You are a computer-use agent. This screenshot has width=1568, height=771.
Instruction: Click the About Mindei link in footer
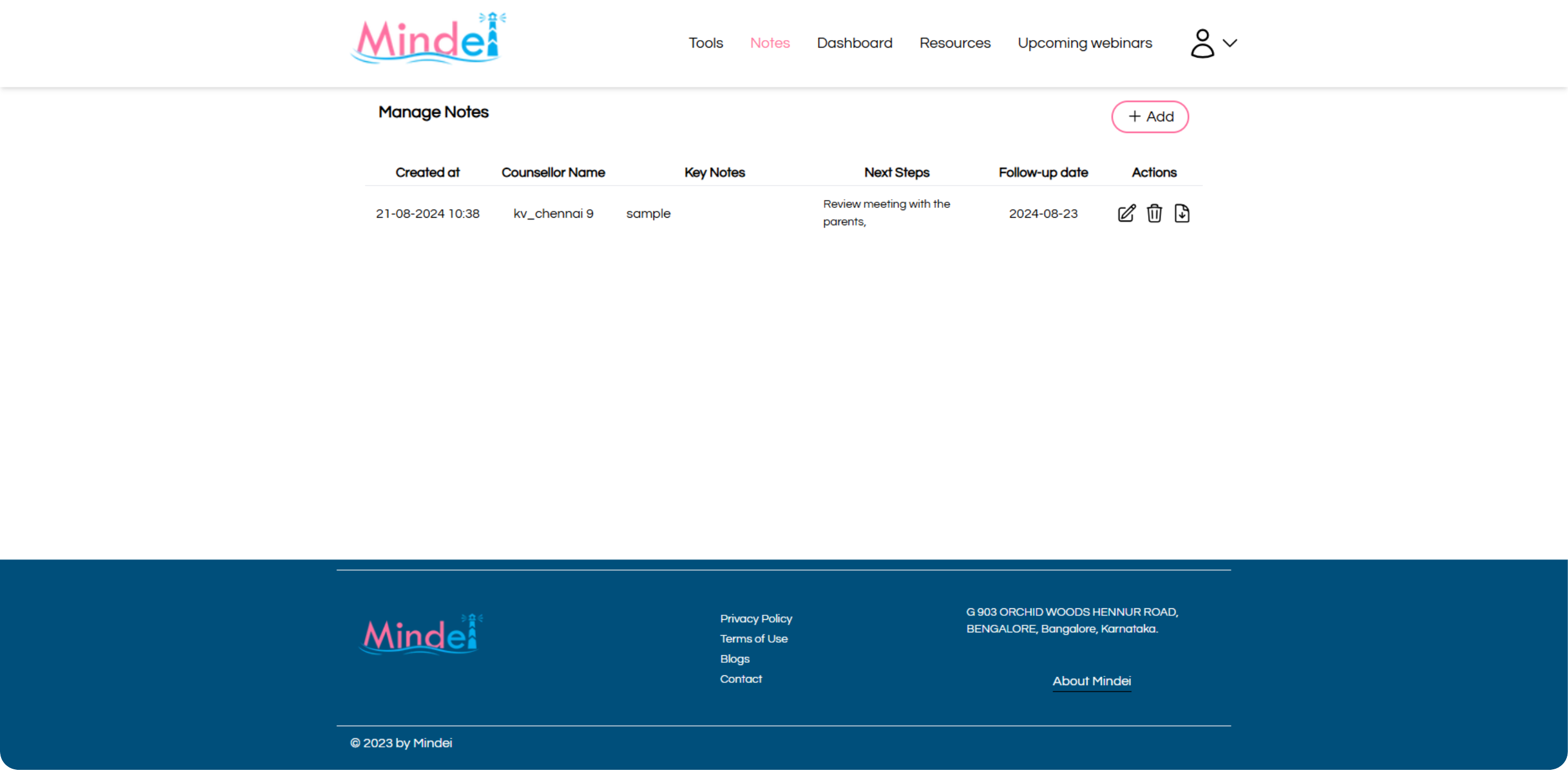coord(1091,681)
